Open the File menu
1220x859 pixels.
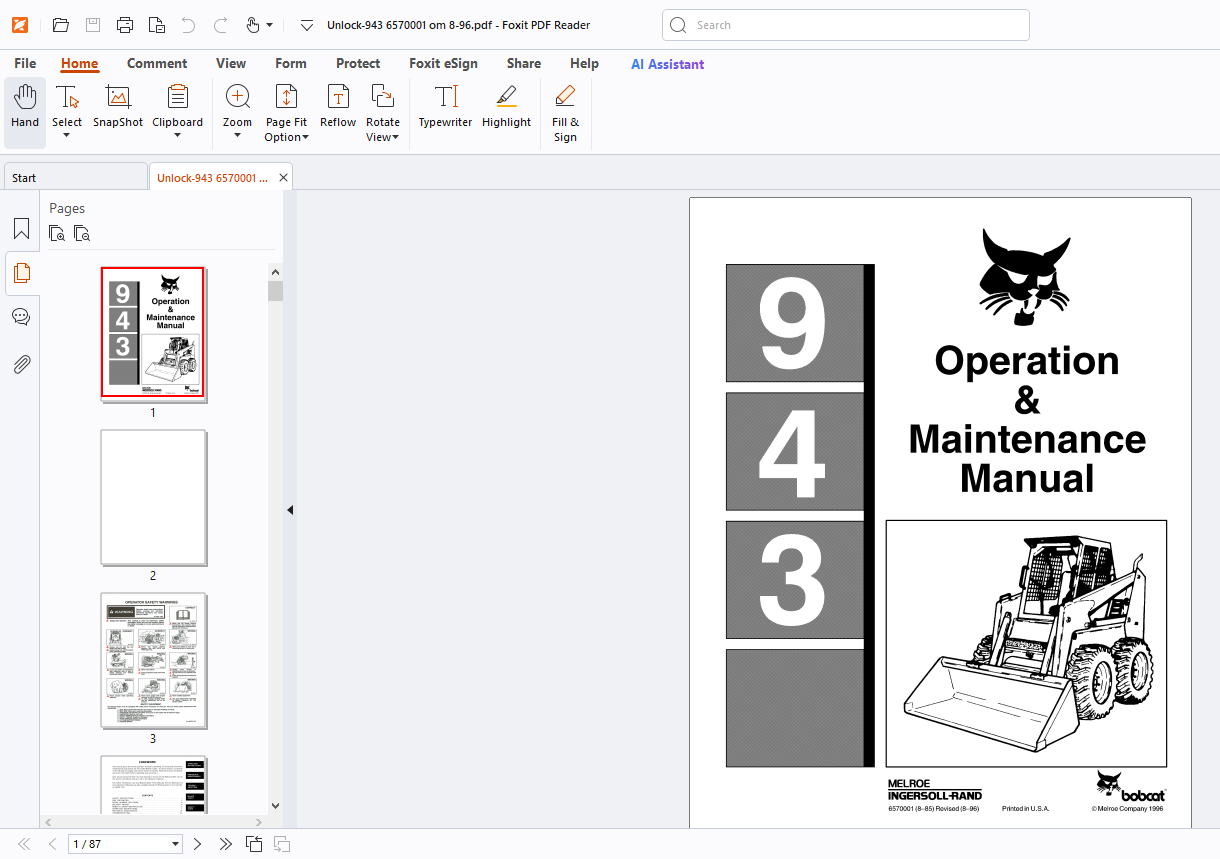25,63
